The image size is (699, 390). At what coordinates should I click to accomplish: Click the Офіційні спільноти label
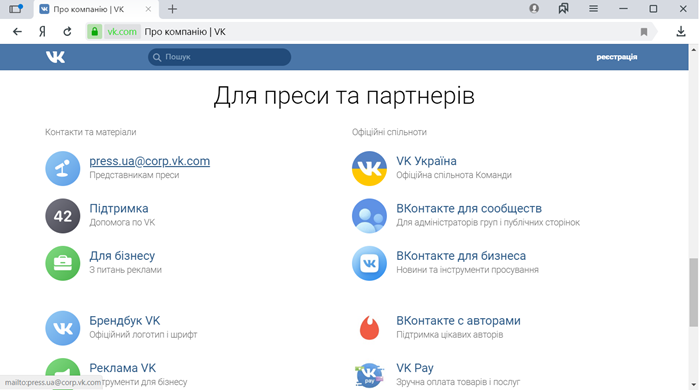(x=389, y=132)
